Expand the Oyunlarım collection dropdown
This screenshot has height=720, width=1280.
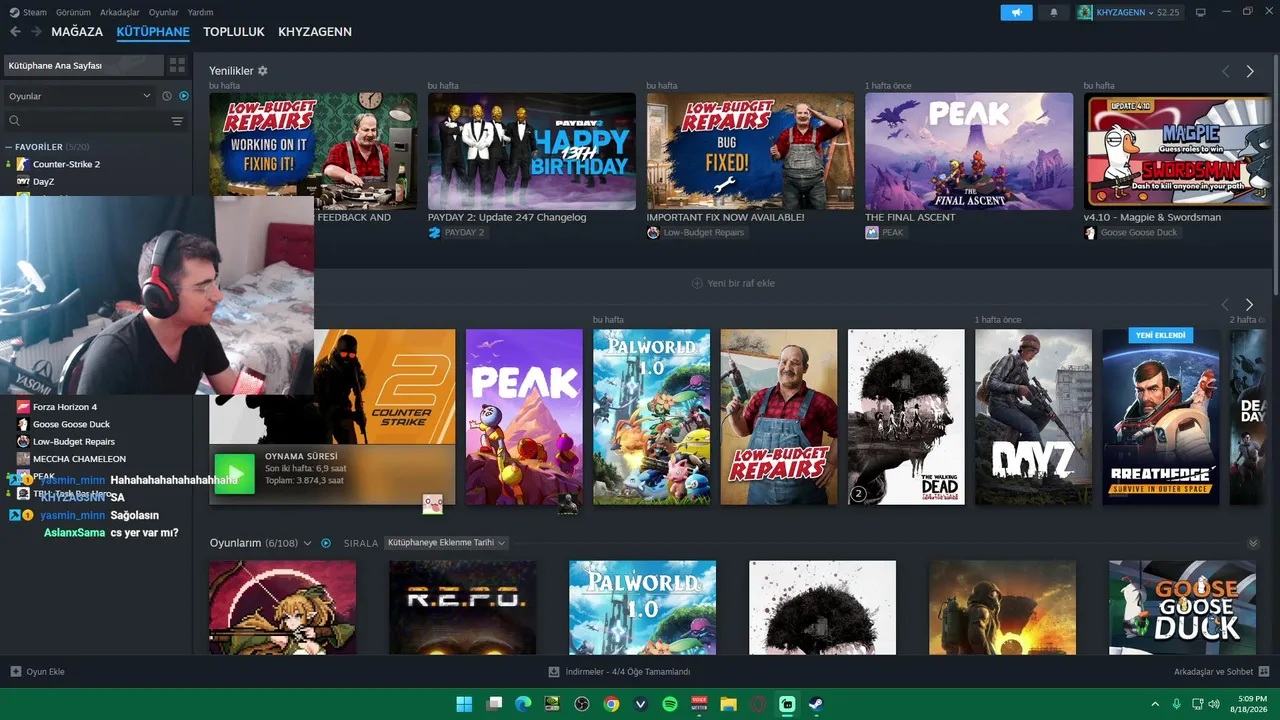(x=307, y=543)
